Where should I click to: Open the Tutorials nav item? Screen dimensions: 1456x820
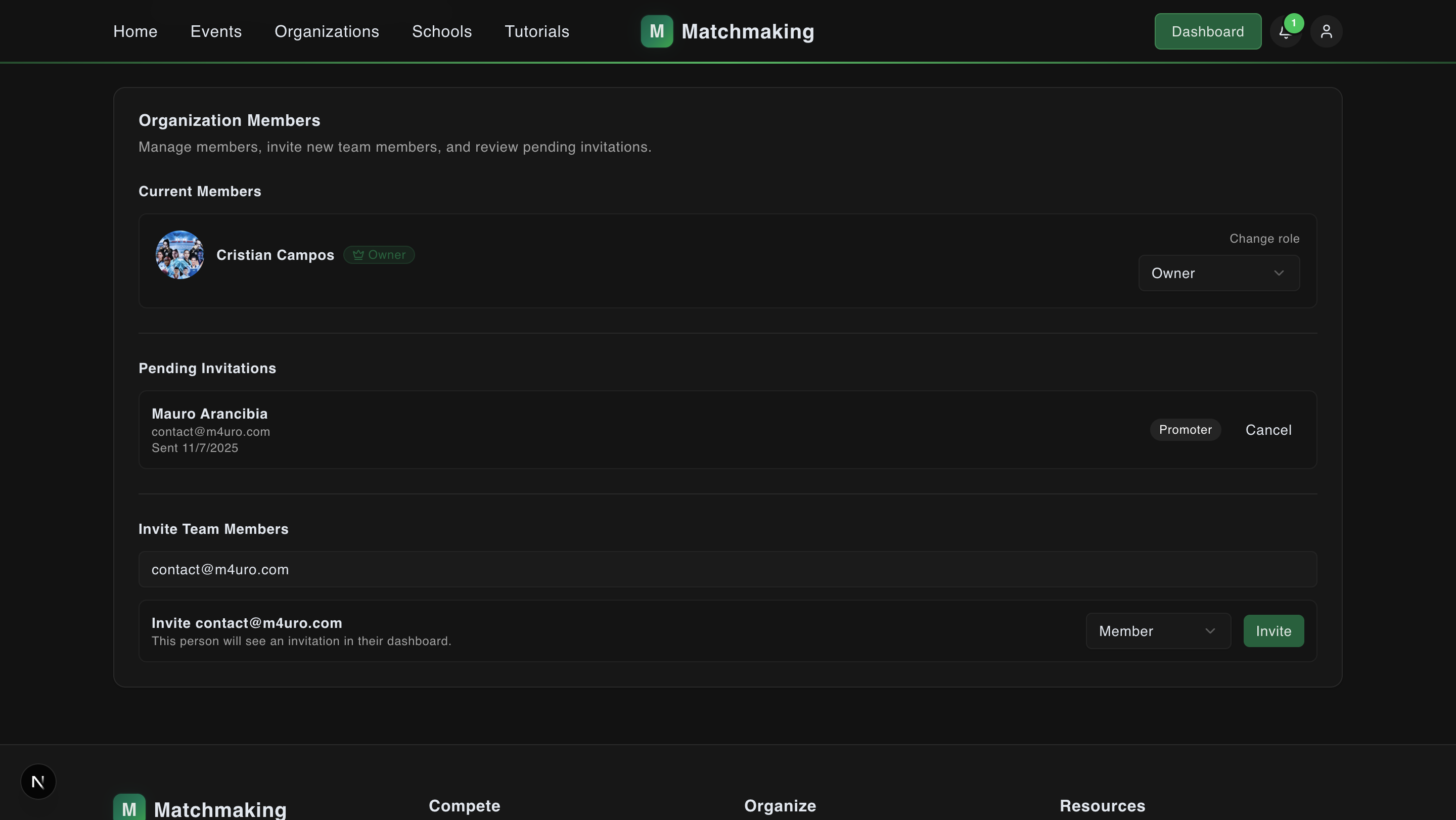click(x=536, y=32)
